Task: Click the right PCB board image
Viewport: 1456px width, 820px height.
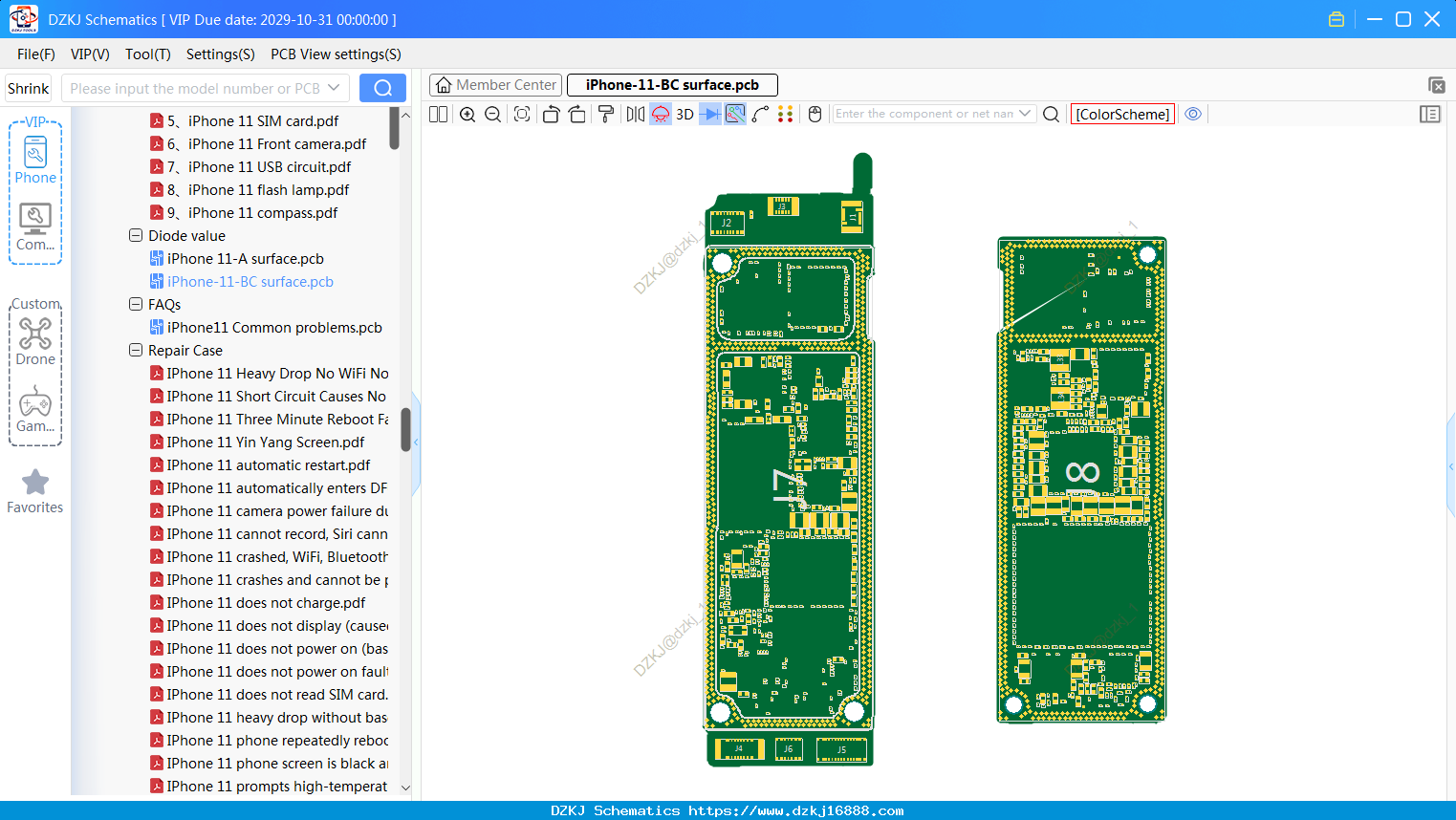Action: (x=1081, y=480)
